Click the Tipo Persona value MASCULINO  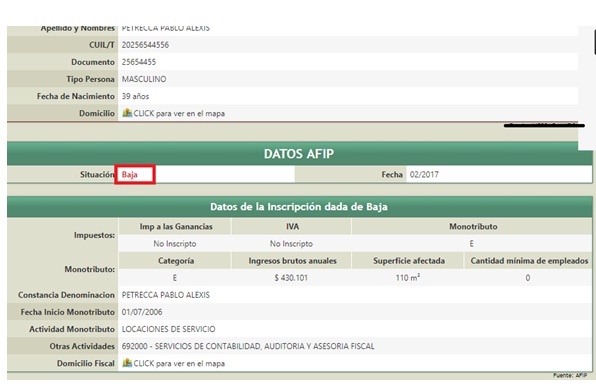point(144,79)
